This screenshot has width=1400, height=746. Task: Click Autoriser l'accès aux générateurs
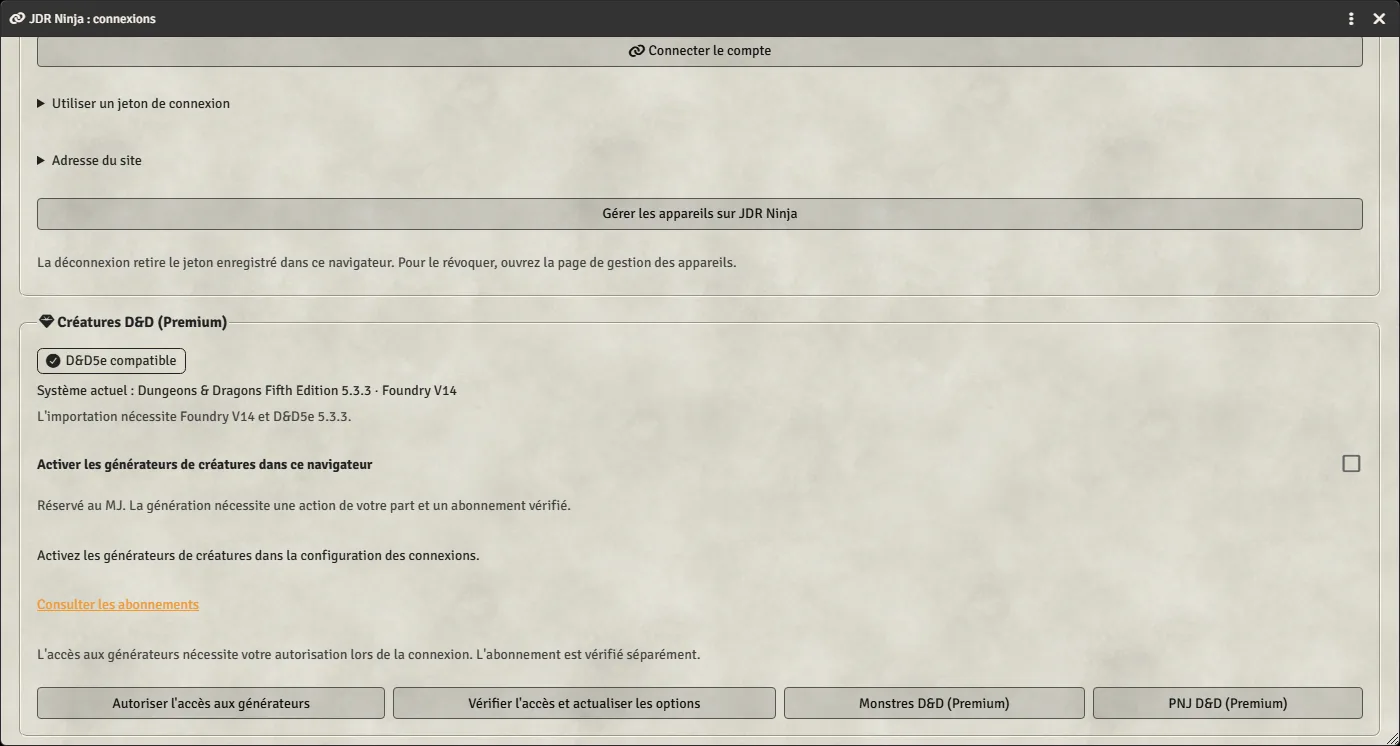211,703
